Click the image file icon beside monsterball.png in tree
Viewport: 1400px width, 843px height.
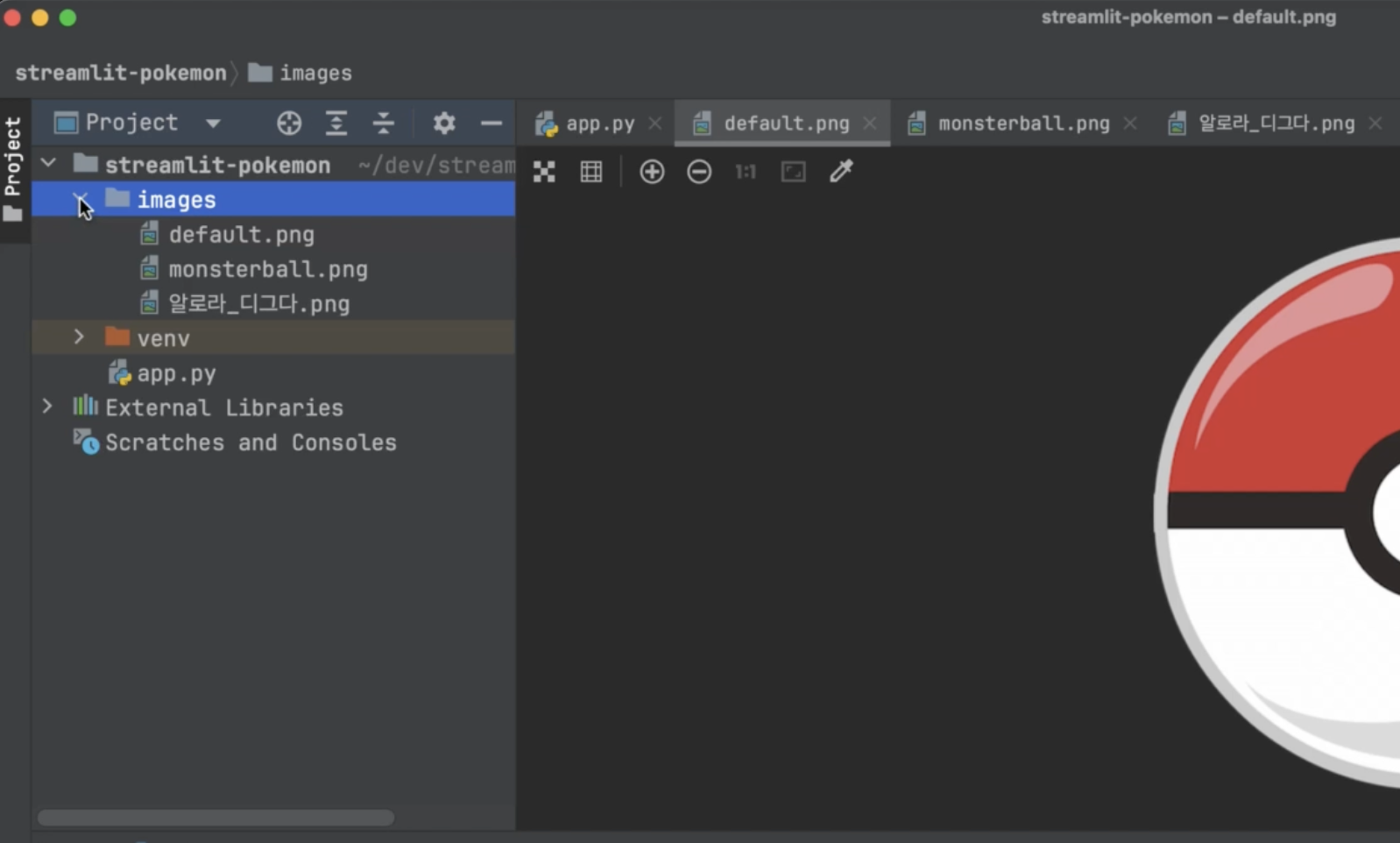coord(150,268)
